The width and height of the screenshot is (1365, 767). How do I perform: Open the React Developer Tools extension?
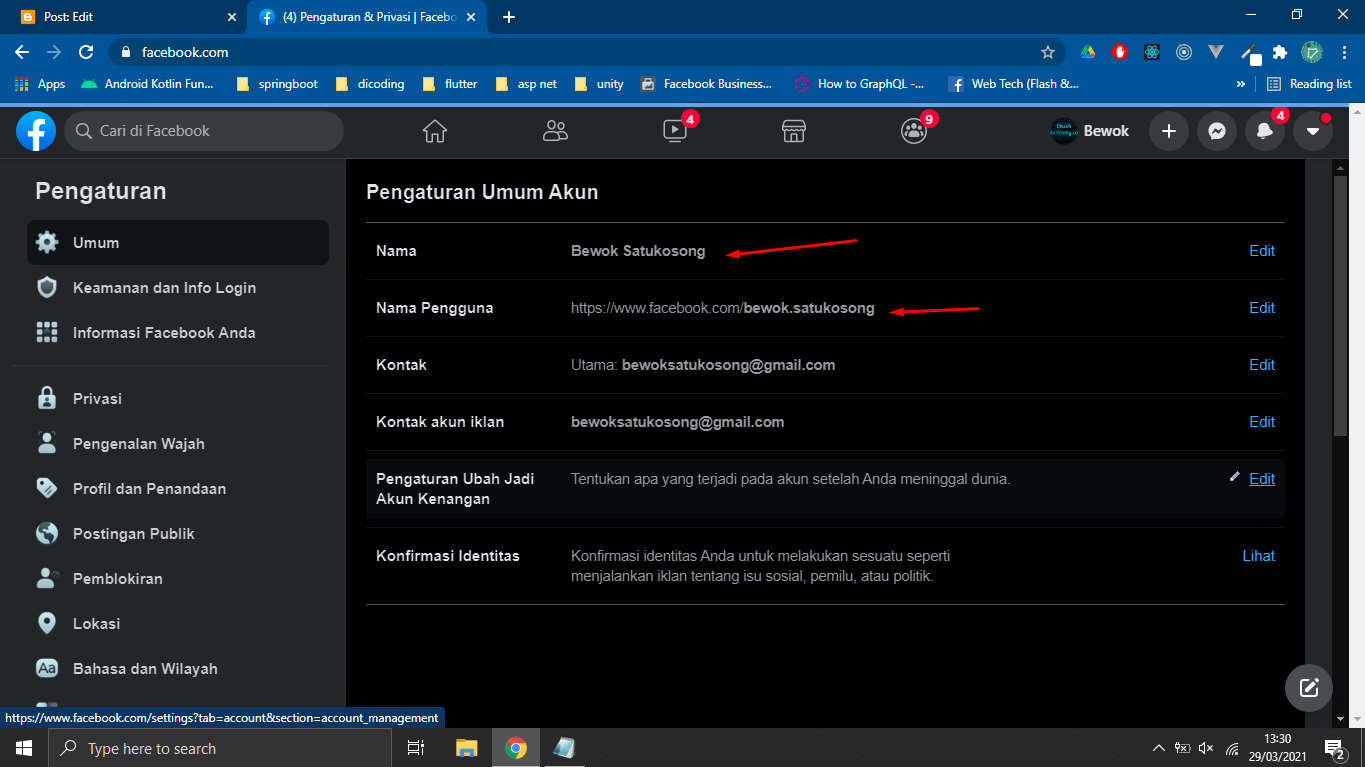[1152, 52]
